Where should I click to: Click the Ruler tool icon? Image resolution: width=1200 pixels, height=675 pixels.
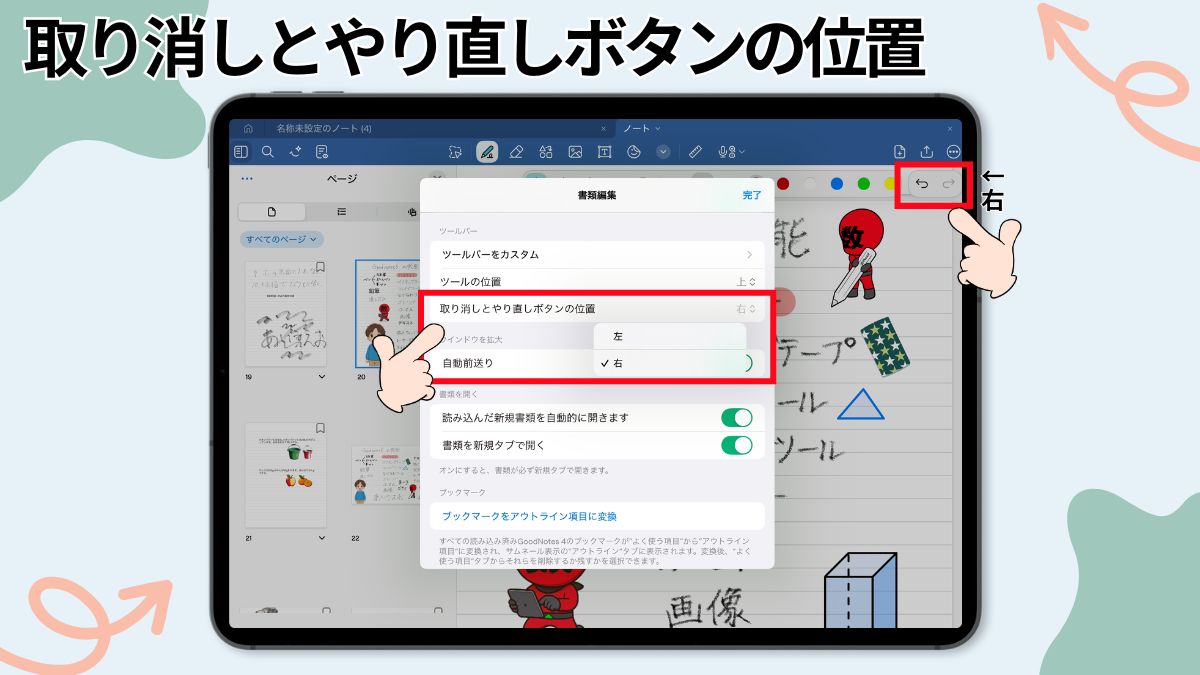point(697,152)
